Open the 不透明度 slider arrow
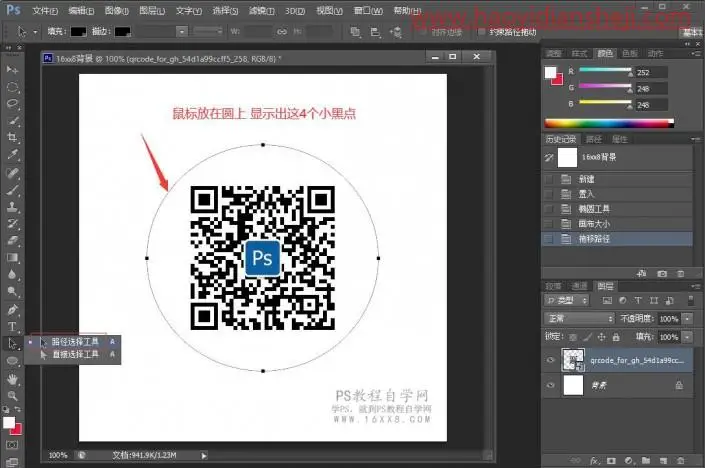 pos(688,319)
